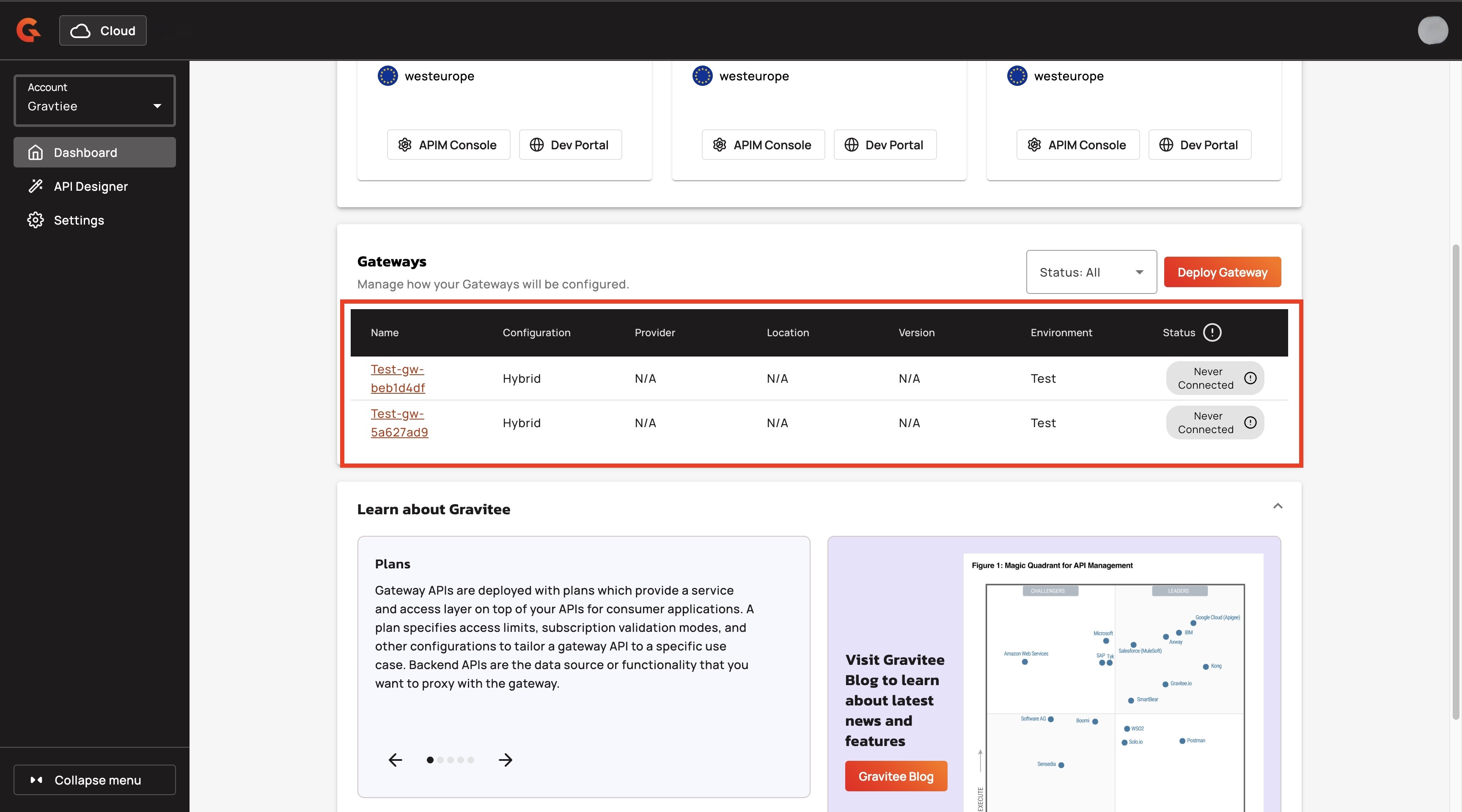Click the Gravitee logo icon
This screenshot has width=1462, height=812.
pos(28,30)
